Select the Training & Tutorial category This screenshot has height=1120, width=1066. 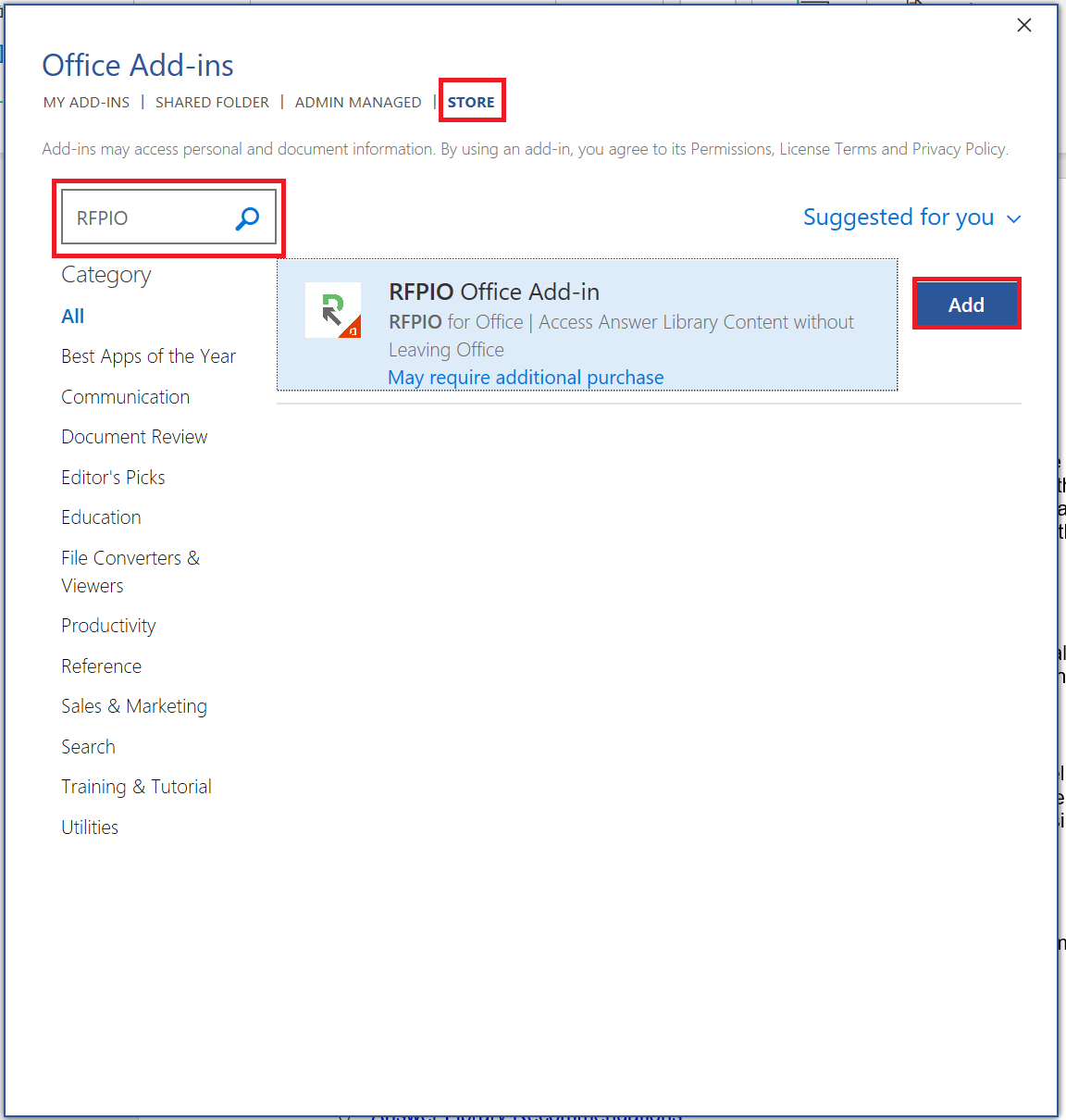[x=136, y=787]
